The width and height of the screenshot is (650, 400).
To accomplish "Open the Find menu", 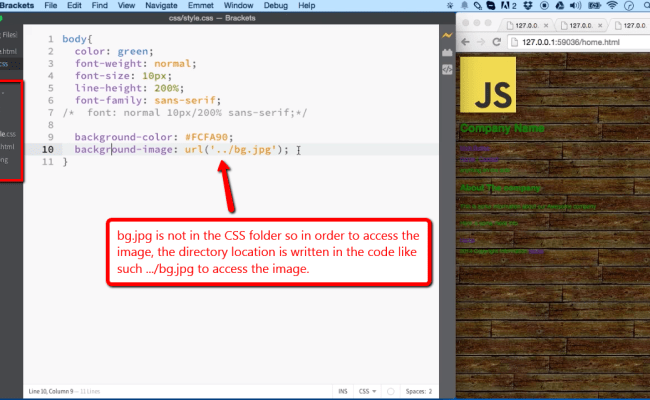I will (x=99, y=5).
